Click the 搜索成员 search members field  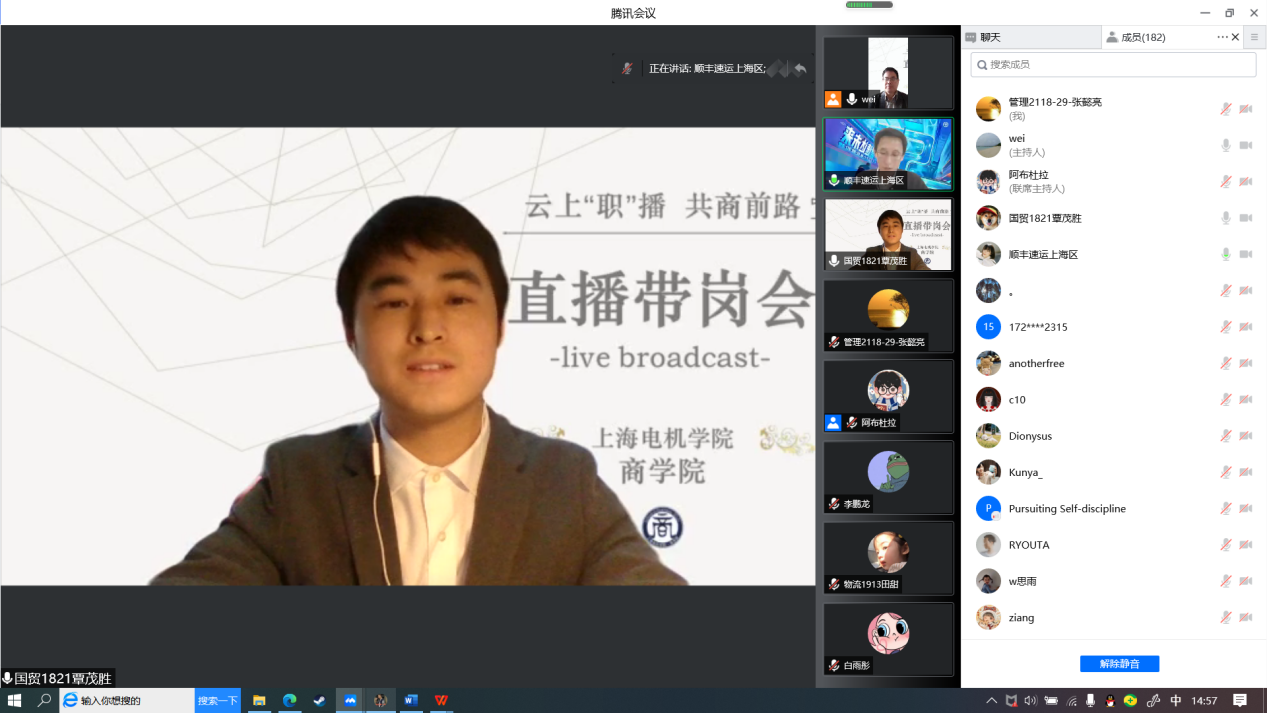(x=1113, y=65)
